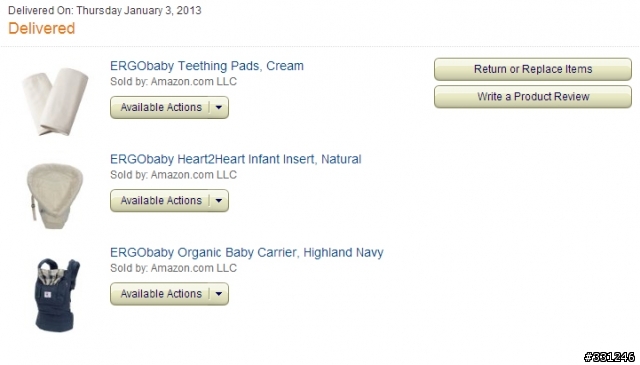This screenshot has width=640, height=365.
Task: Click the Return or Replace Items button
Action: click(533, 69)
